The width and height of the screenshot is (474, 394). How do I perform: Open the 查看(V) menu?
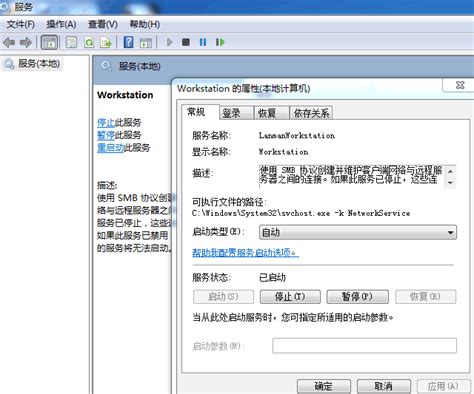[x=103, y=24]
